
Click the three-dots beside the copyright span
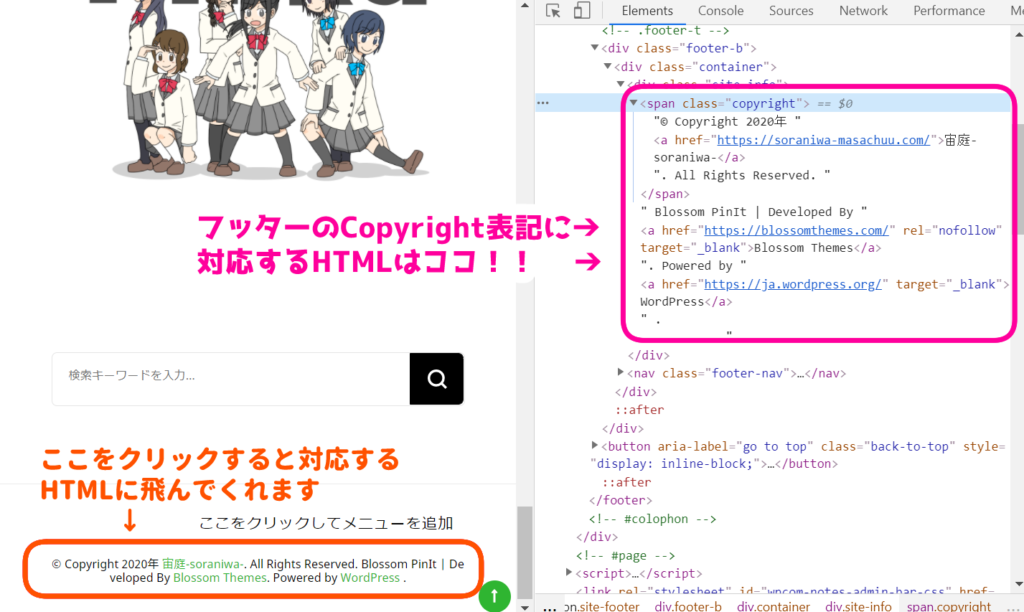coord(543,103)
